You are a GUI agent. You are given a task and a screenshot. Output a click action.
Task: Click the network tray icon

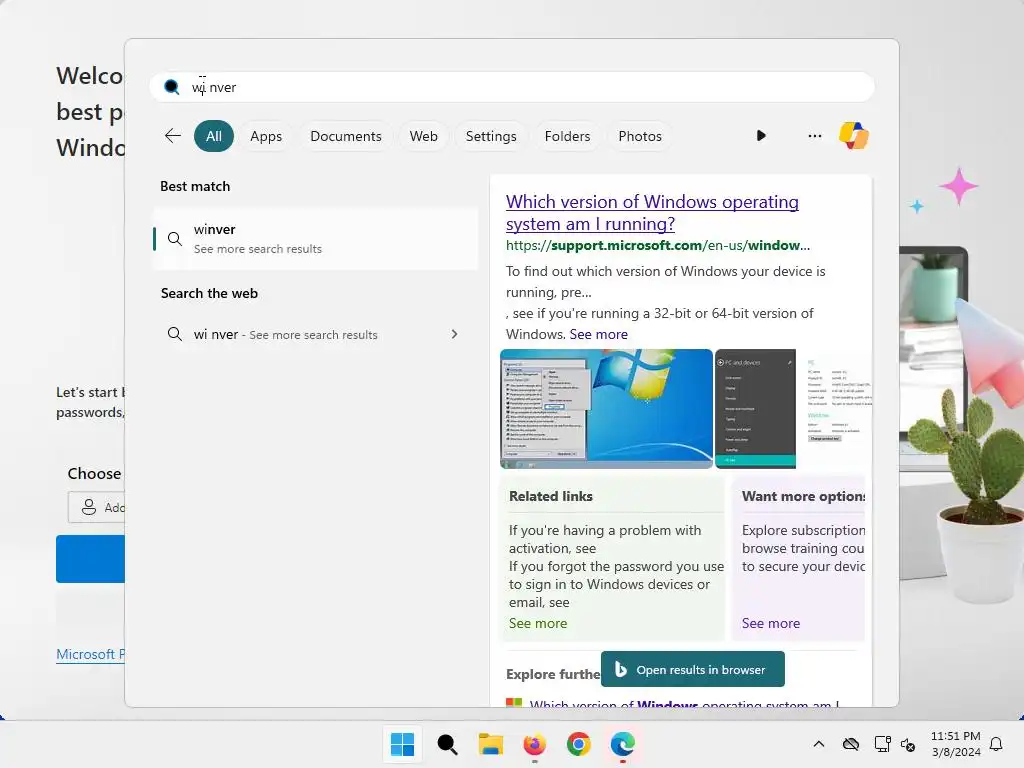point(882,744)
